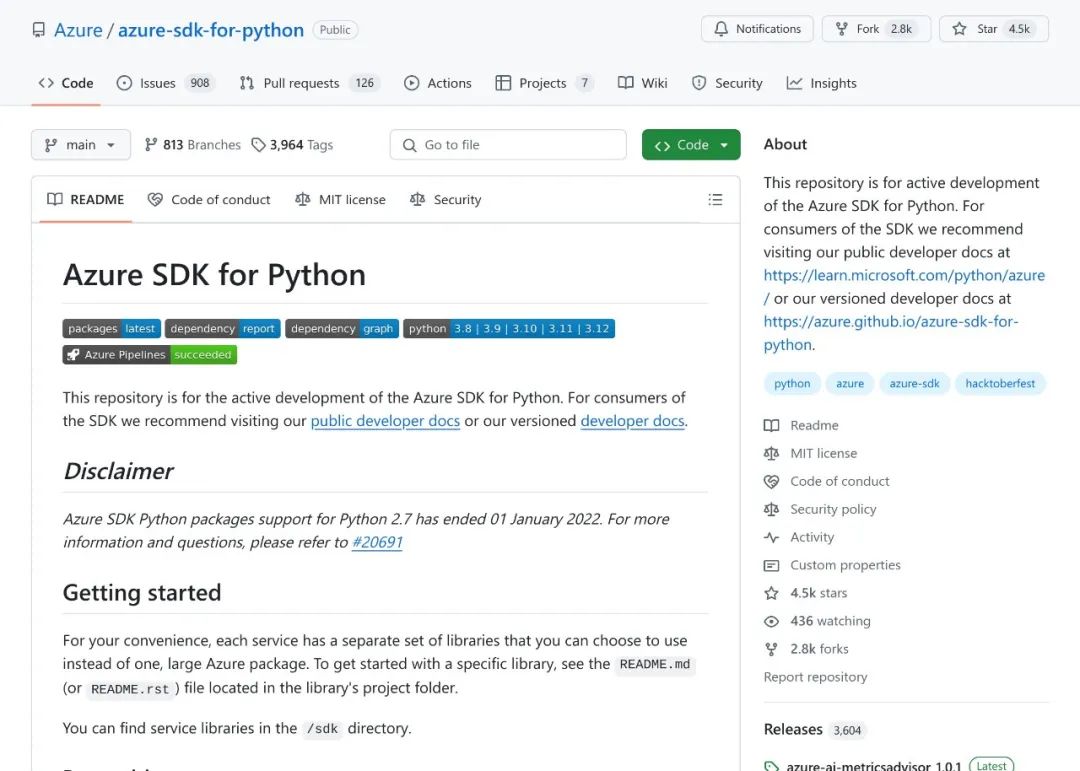
Task: Click the dependency report badge
Action: coord(222,329)
